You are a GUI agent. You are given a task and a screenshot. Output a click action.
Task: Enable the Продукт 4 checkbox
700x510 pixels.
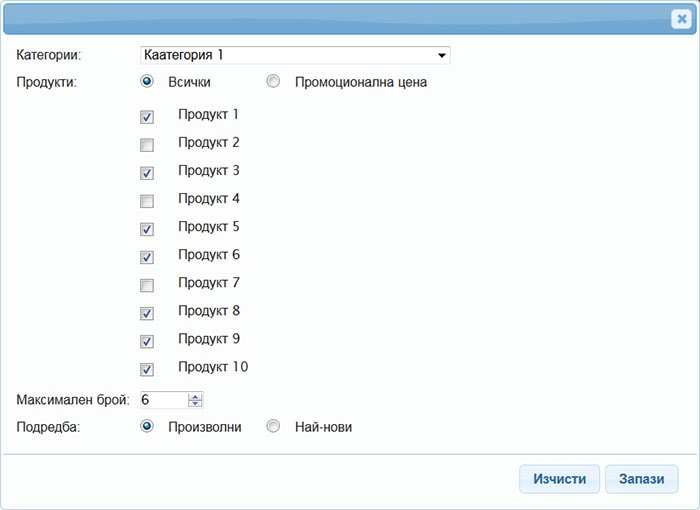coord(147,201)
